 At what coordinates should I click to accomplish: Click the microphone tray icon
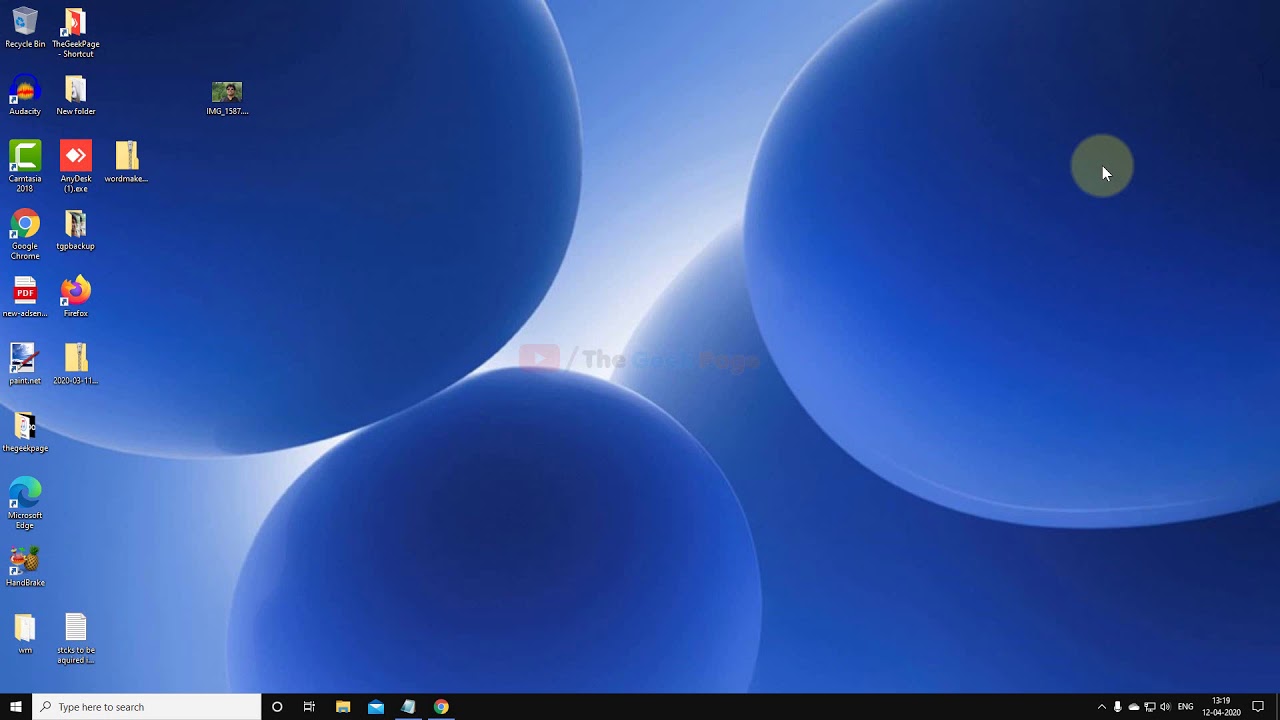pyautogui.click(x=1117, y=707)
